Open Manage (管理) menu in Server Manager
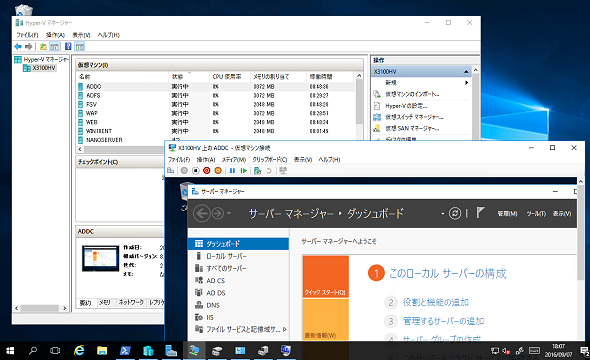 (x=507, y=214)
